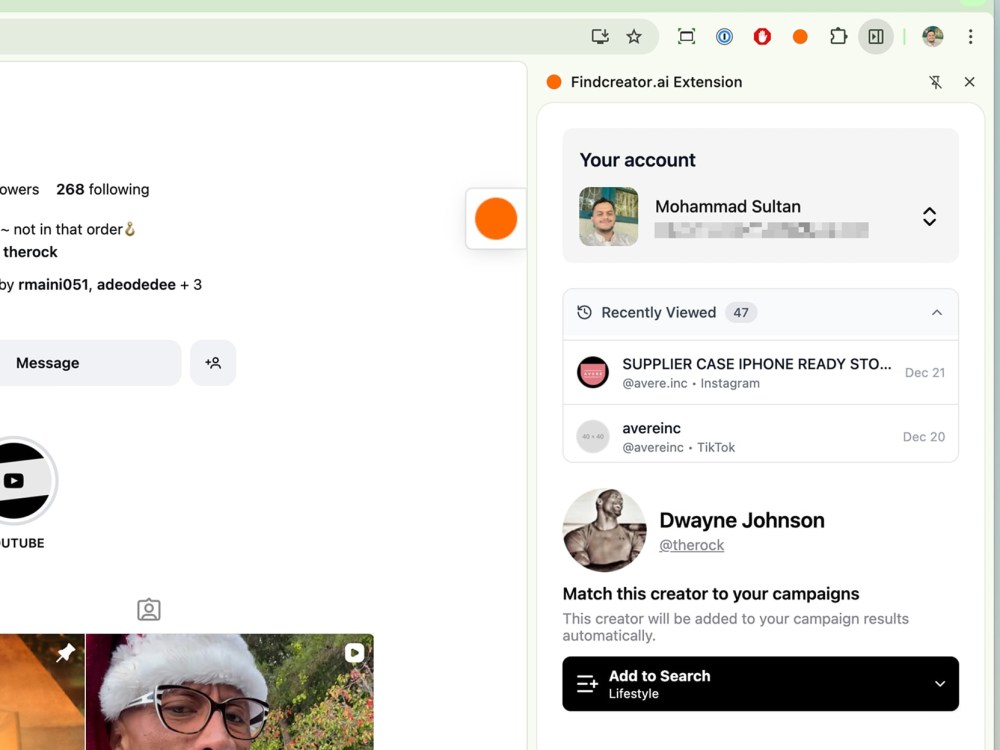The width and height of the screenshot is (1000, 750).
Task: Open the avereinc TikTok recent entry
Action: [760, 436]
